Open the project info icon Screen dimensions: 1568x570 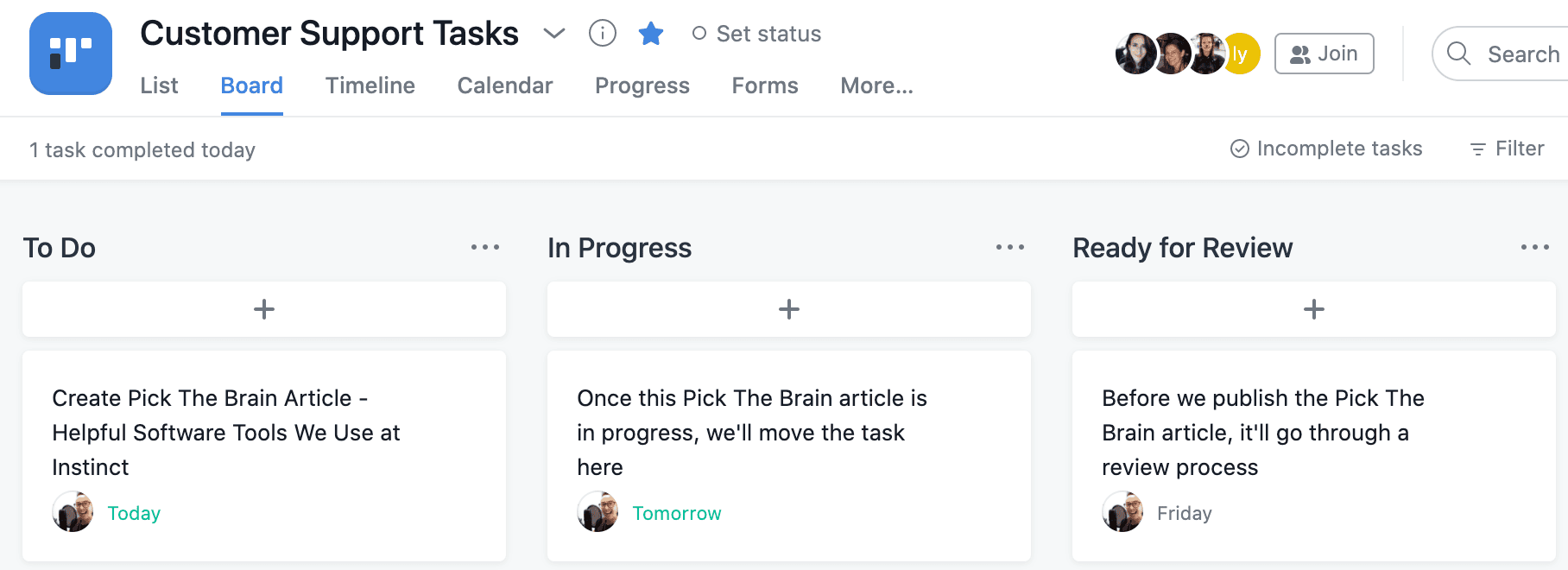[602, 33]
